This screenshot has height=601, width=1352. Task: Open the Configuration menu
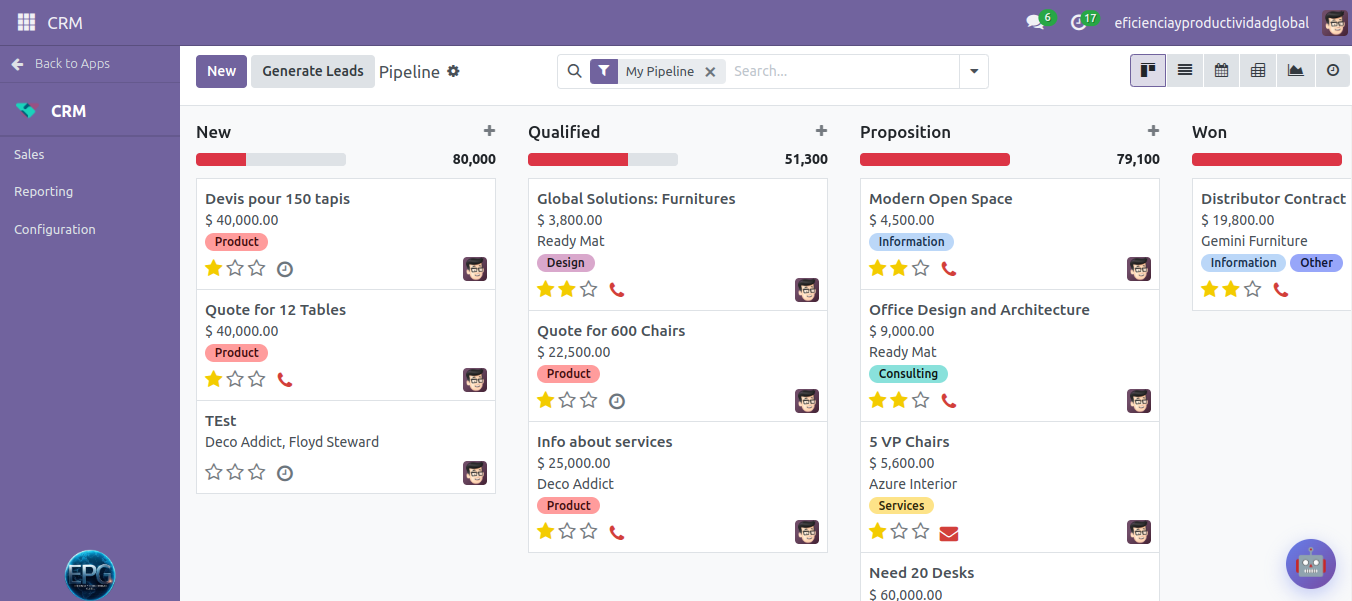(55, 229)
